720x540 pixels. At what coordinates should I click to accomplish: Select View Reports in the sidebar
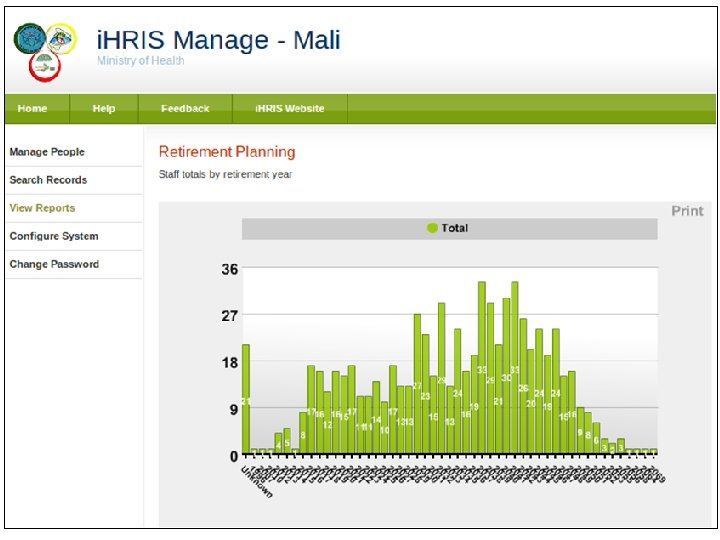pyautogui.click(x=42, y=208)
